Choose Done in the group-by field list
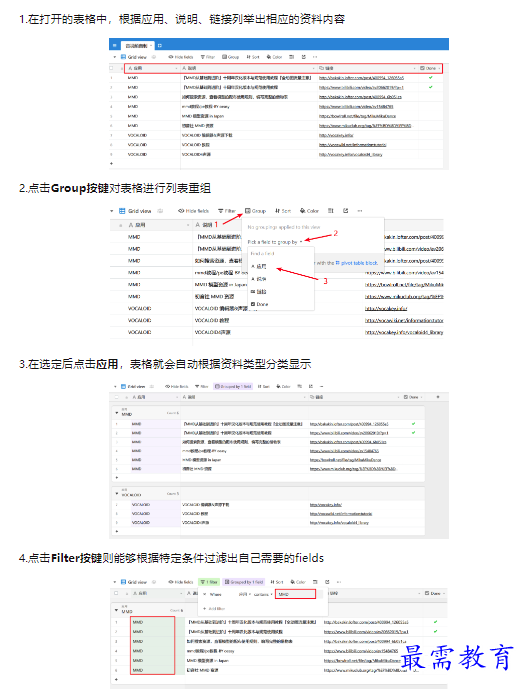The width and height of the screenshot is (522, 689). [260, 304]
